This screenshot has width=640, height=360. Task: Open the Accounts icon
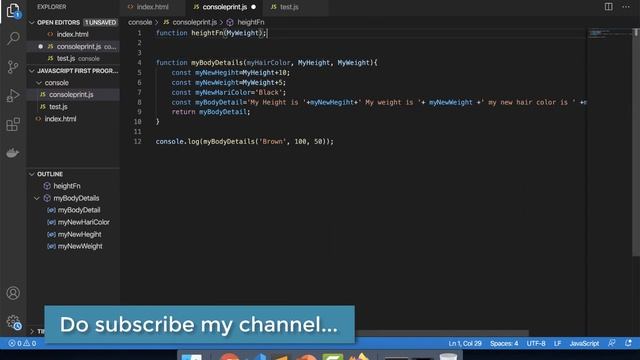13,293
